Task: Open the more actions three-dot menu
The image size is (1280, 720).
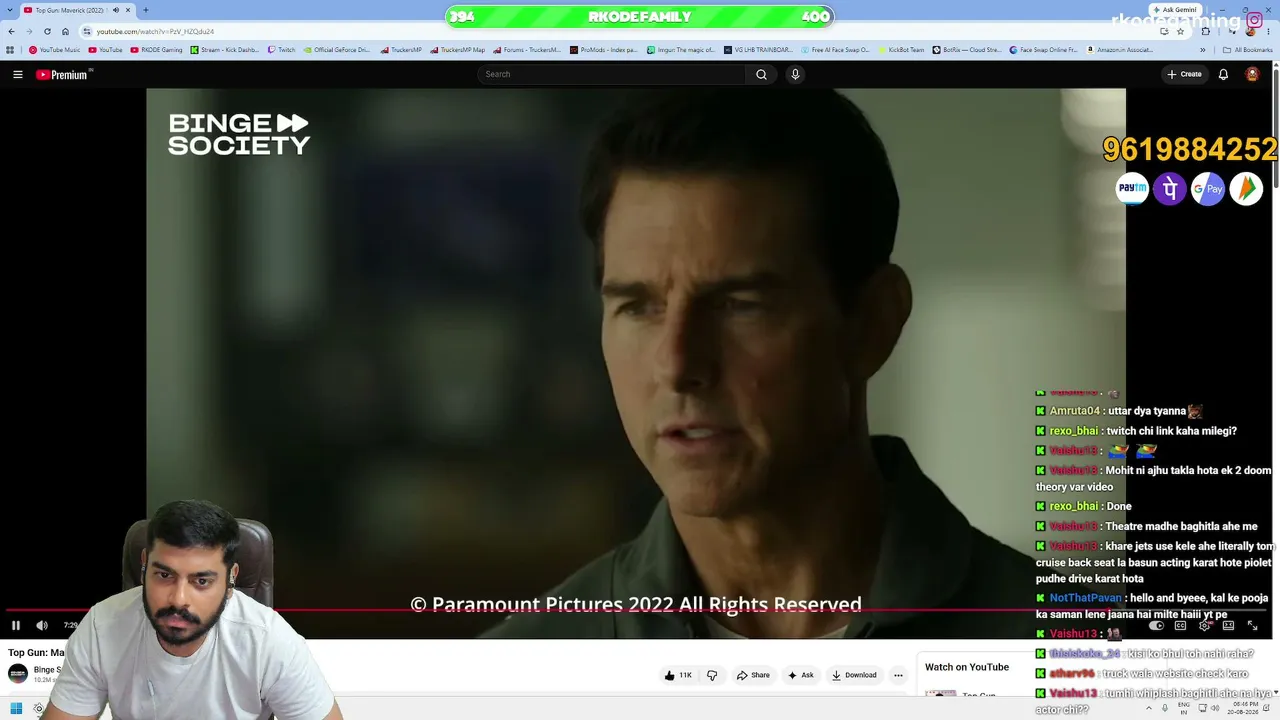Action: (x=898, y=675)
